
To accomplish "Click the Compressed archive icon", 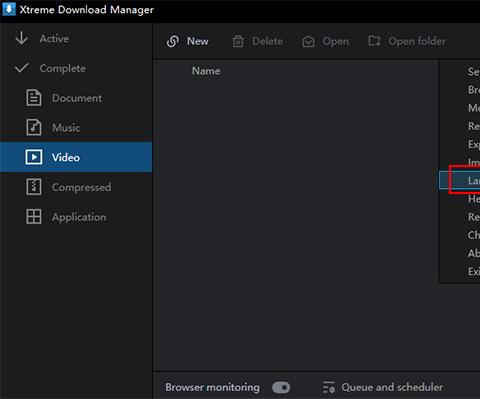I will tap(34, 187).
